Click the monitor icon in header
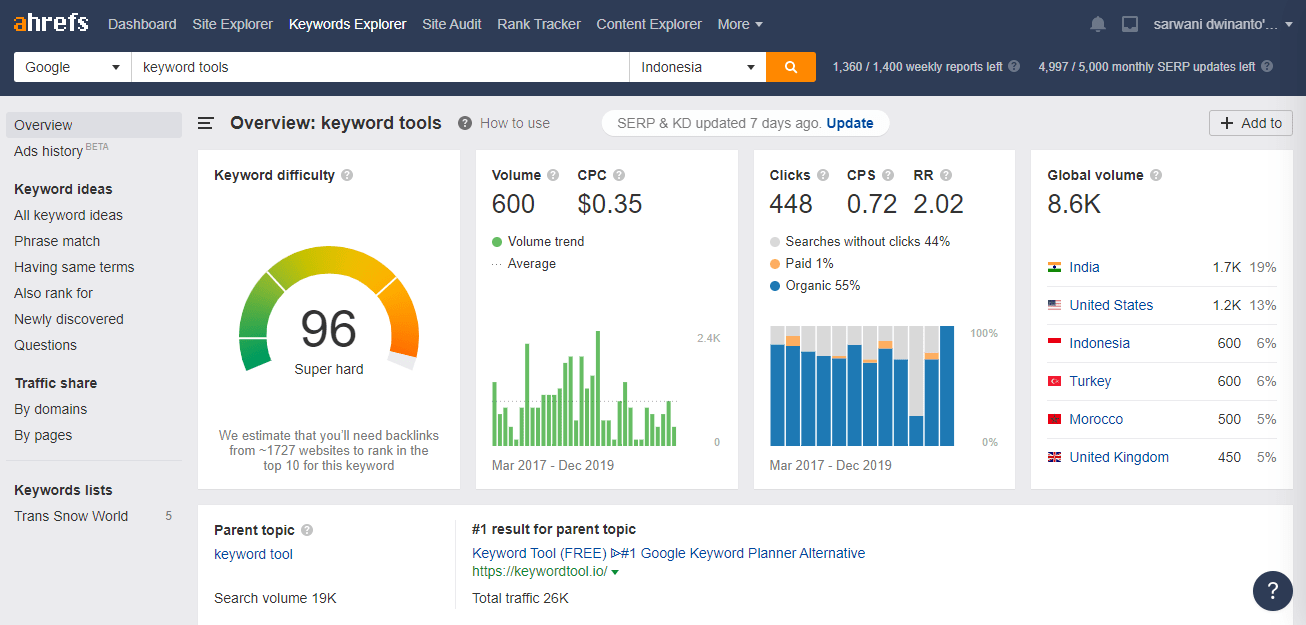The height and width of the screenshot is (625, 1306). click(x=1130, y=24)
